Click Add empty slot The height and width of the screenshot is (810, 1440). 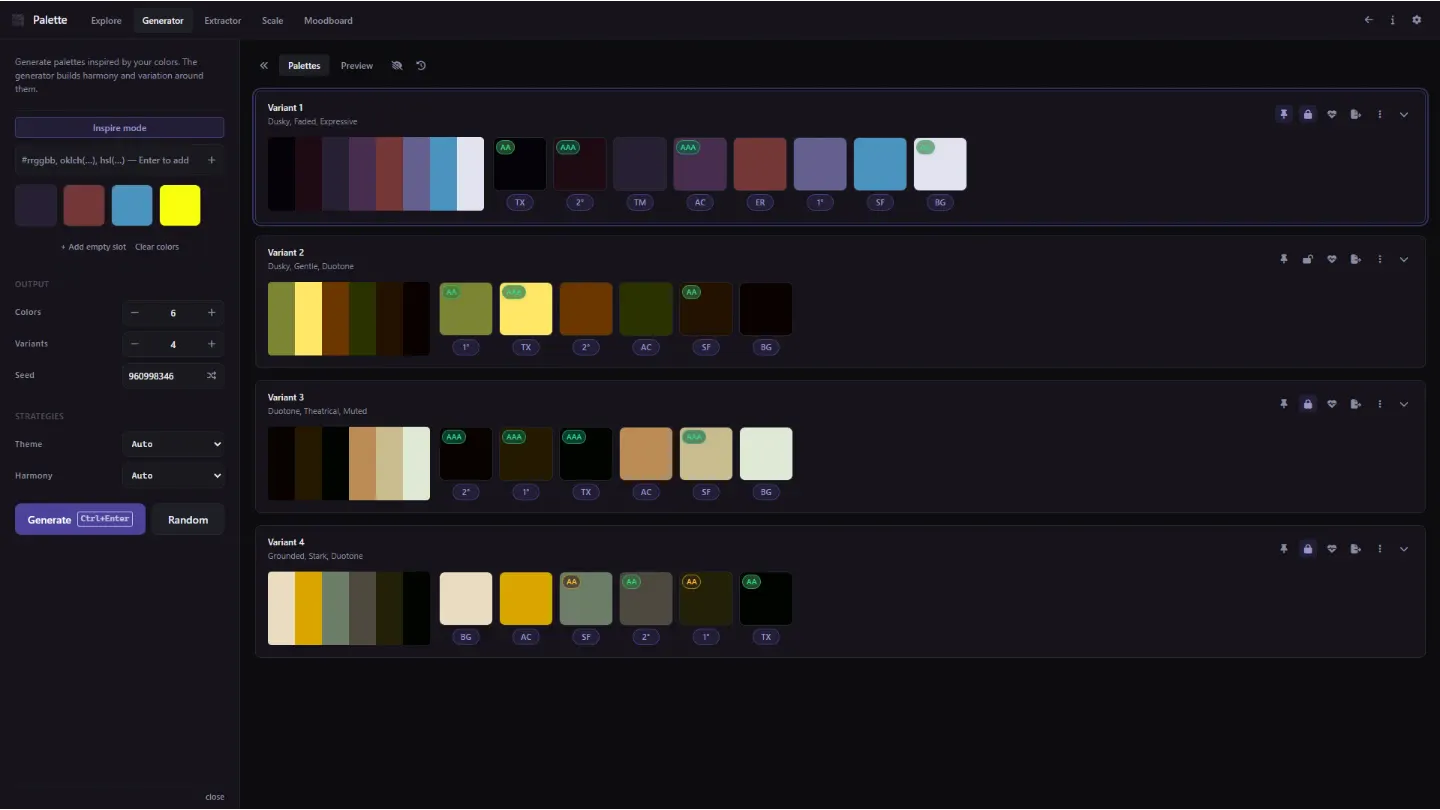tap(93, 247)
